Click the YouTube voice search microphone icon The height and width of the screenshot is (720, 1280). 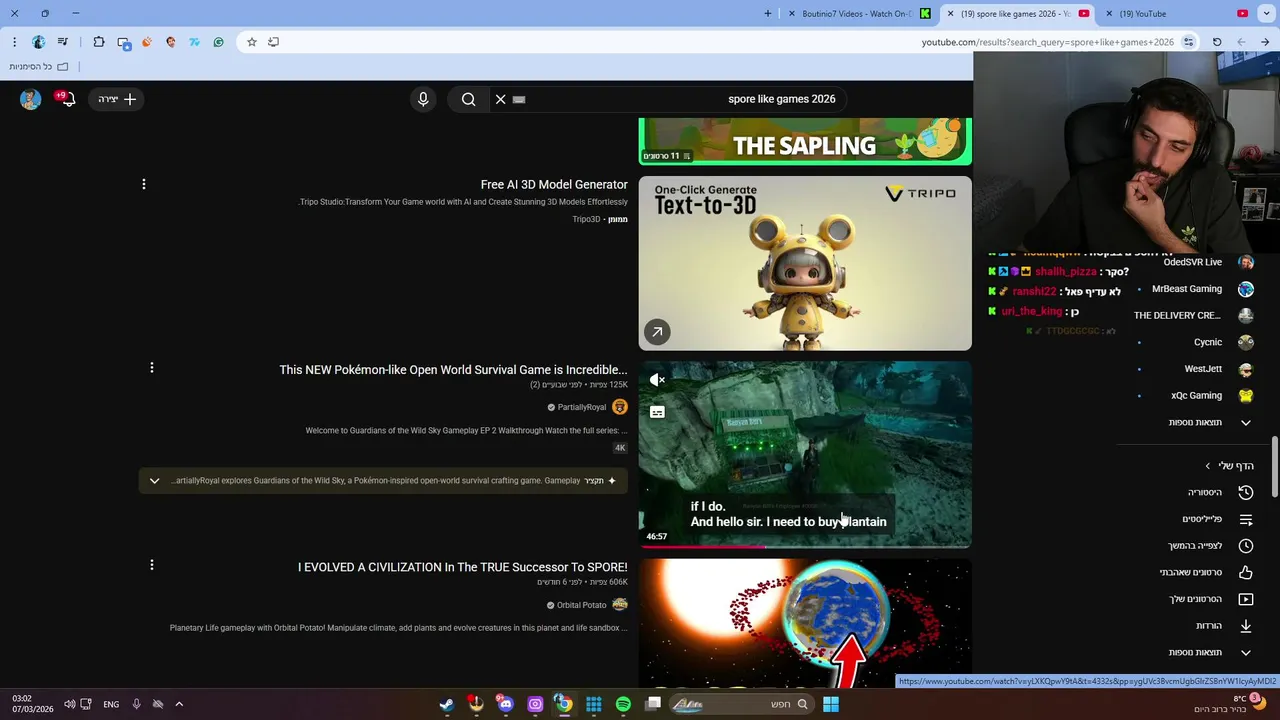pos(423,99)
